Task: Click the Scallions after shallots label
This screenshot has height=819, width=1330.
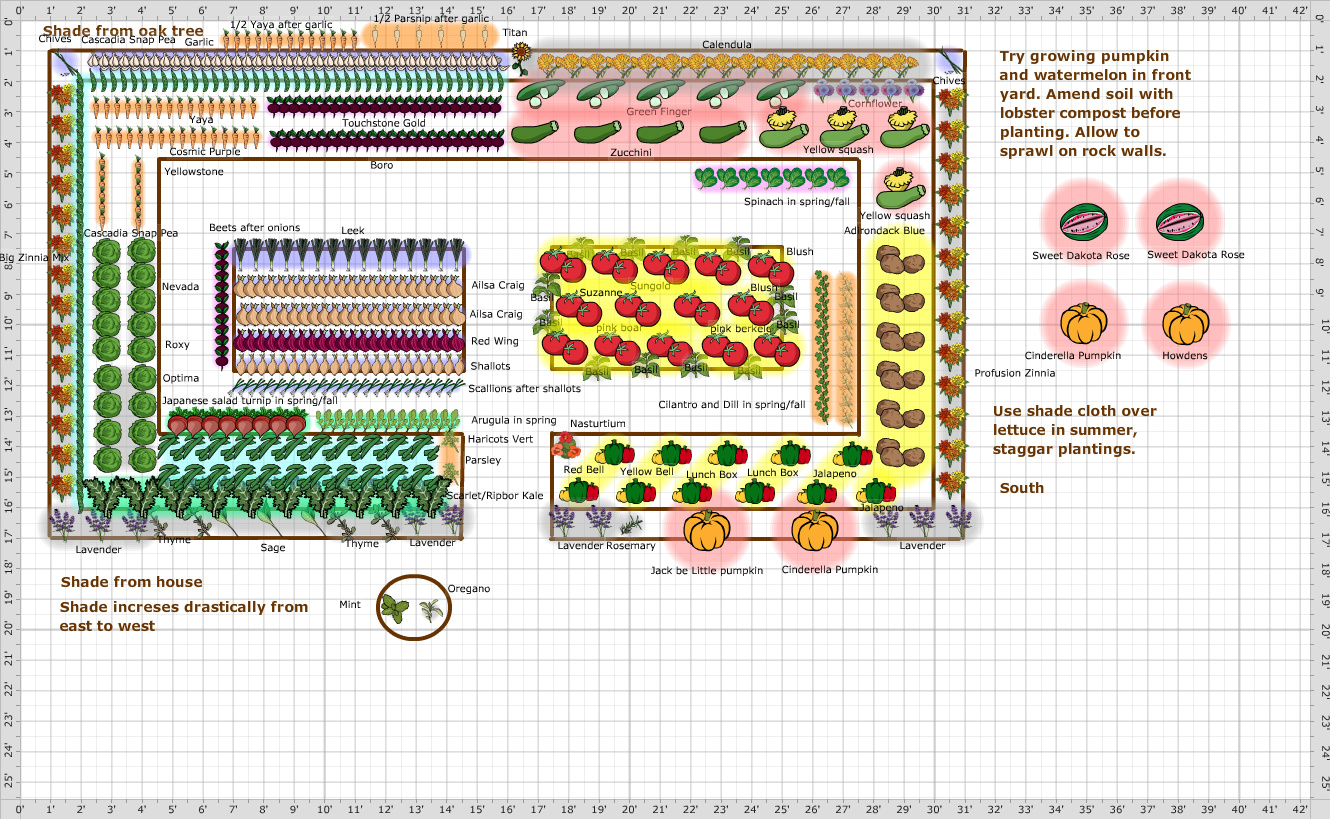Action: tap(523, 389)
